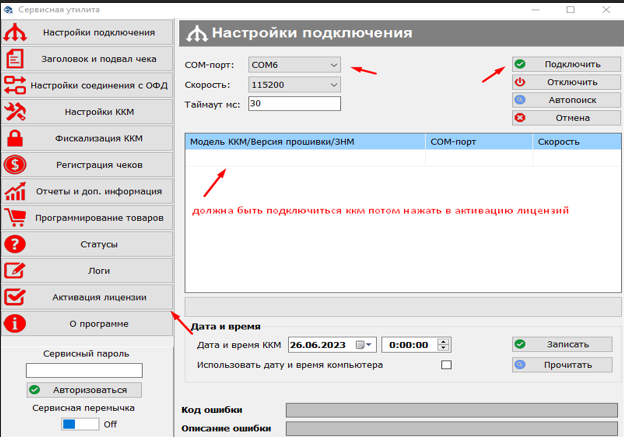Click the Таймаут мс input field
The image size is (624, 437).
point(293,104)
